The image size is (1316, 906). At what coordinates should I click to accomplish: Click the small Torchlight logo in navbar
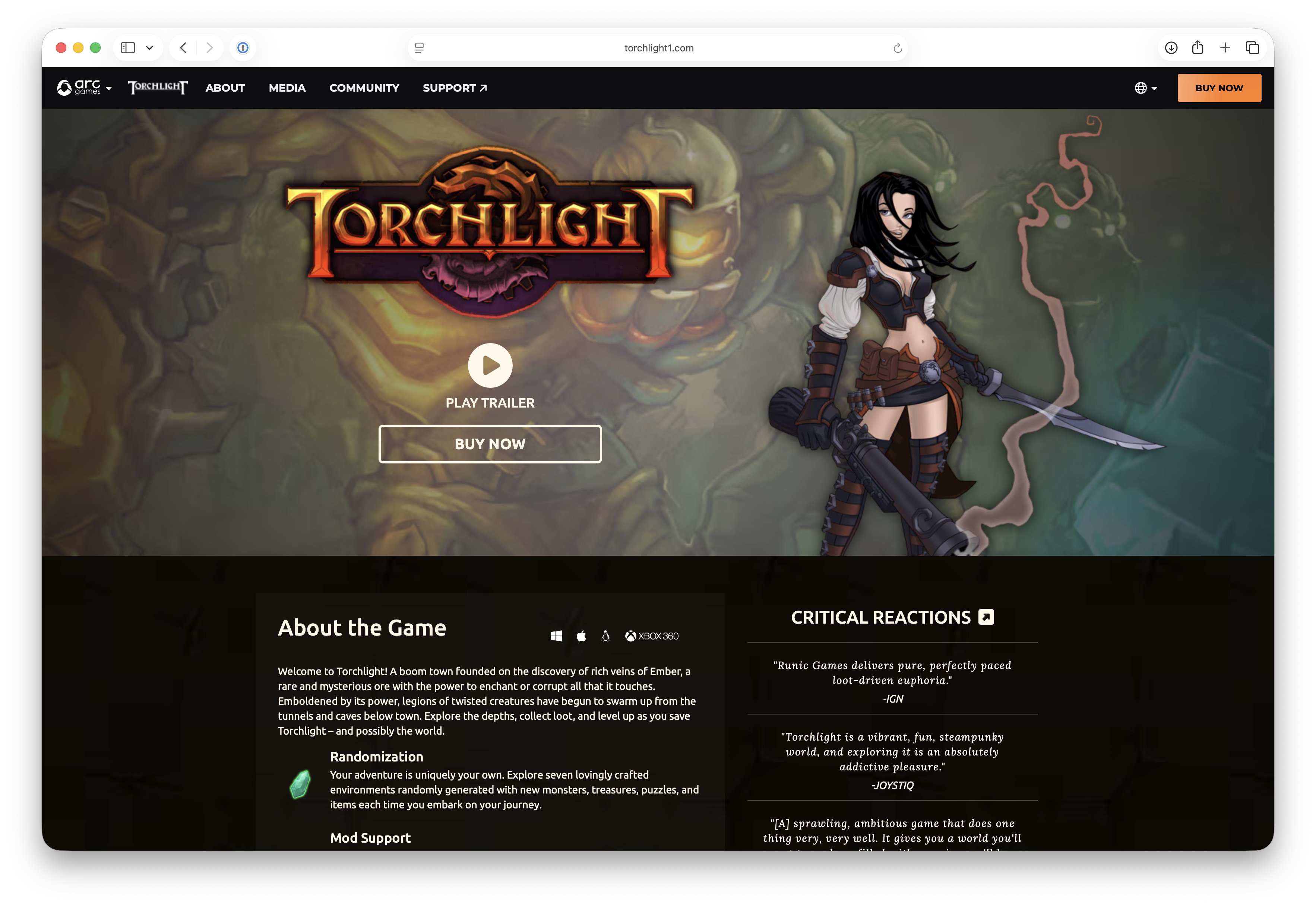157,88
